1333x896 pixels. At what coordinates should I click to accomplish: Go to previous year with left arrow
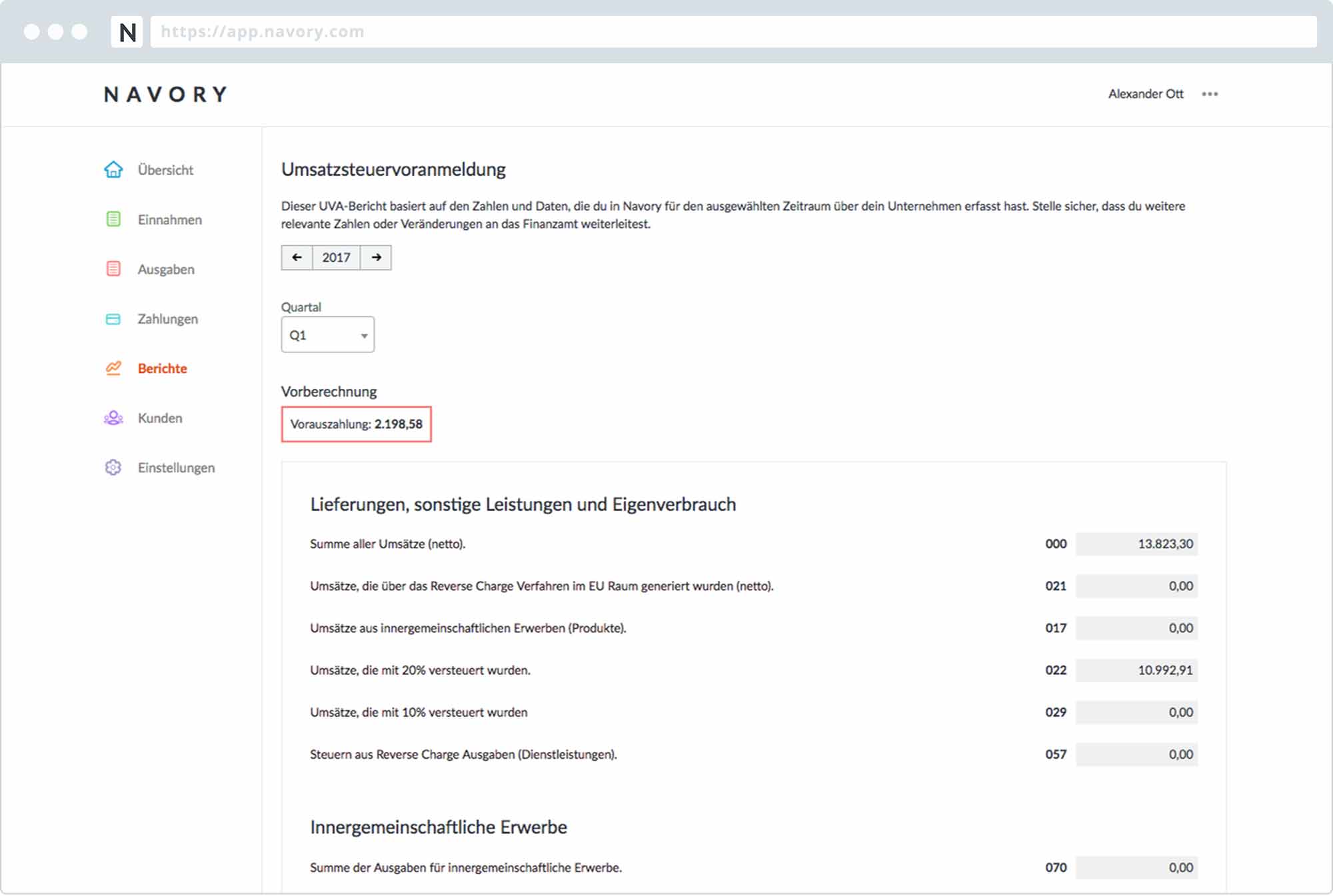tap(297, 257)
